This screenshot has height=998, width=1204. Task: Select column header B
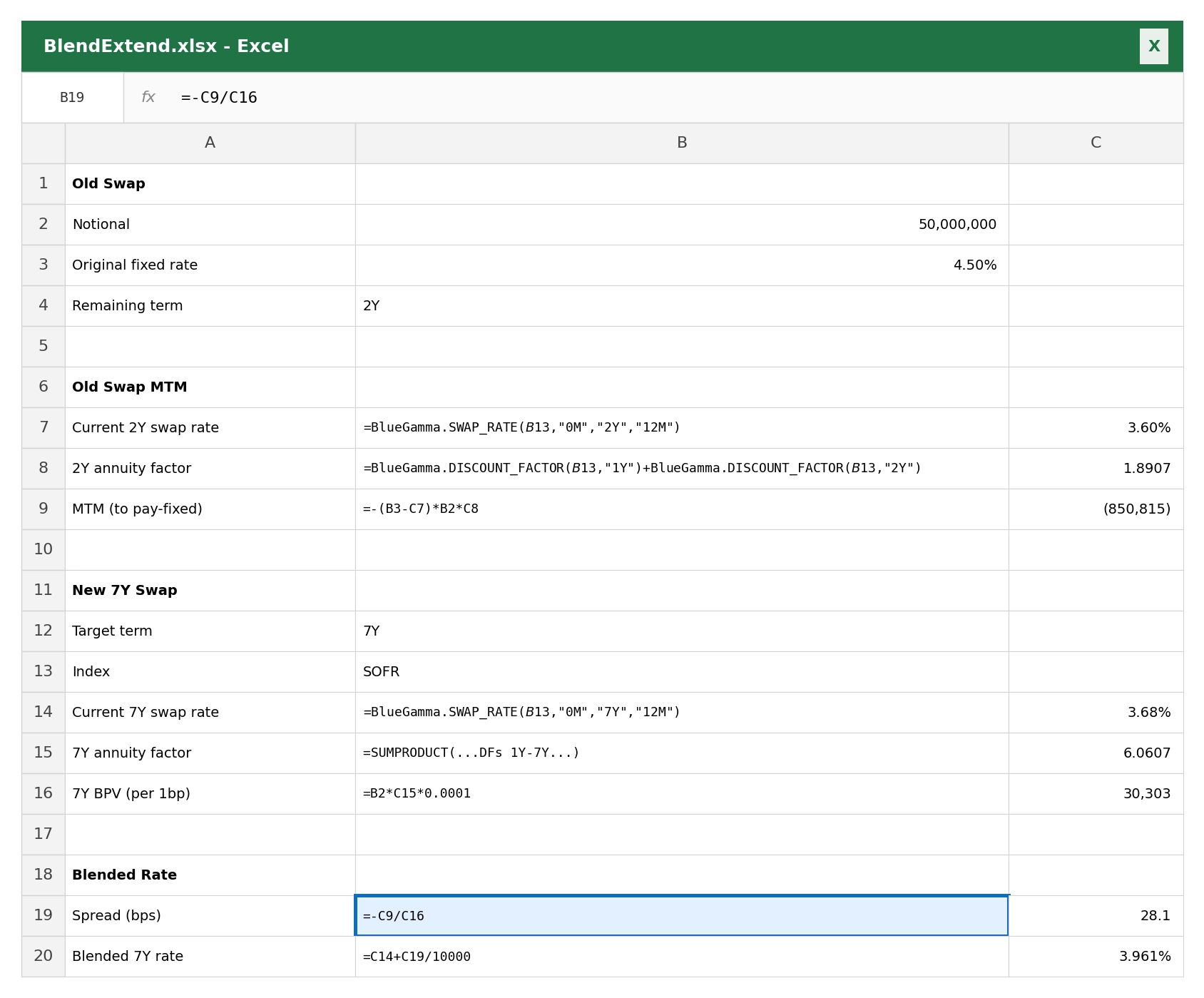tap(681, 143)
